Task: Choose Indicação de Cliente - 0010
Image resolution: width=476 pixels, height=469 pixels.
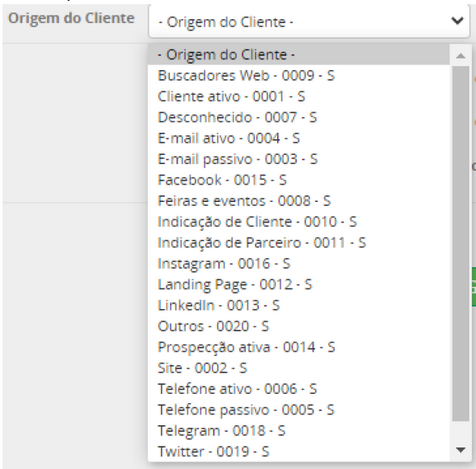Action: [x=299, y=222]
